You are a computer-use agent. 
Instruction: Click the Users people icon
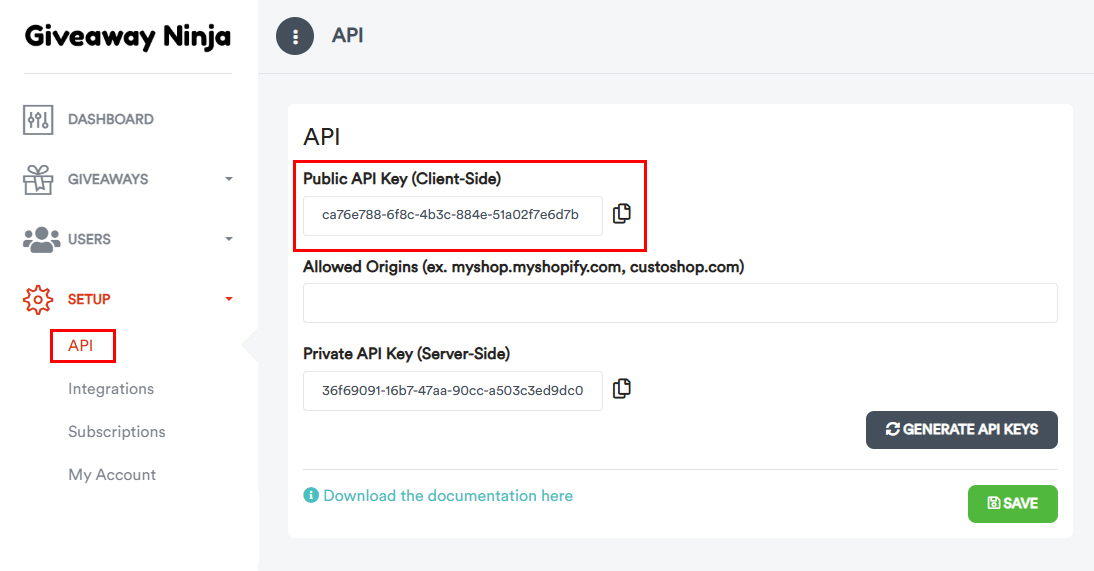coord(40,240)
